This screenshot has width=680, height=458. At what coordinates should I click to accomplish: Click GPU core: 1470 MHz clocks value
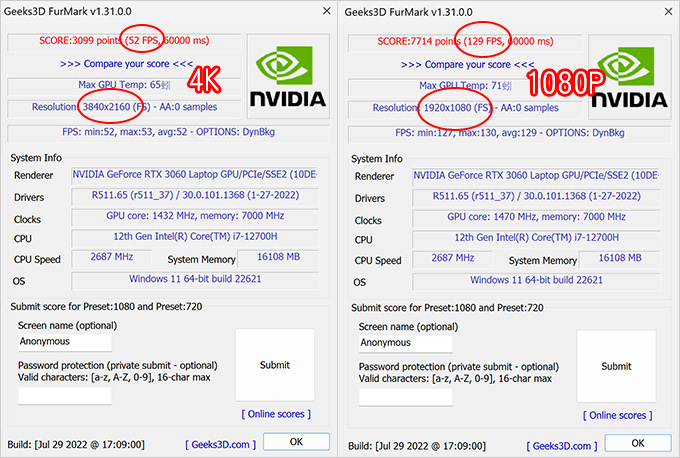coord(536,216)
